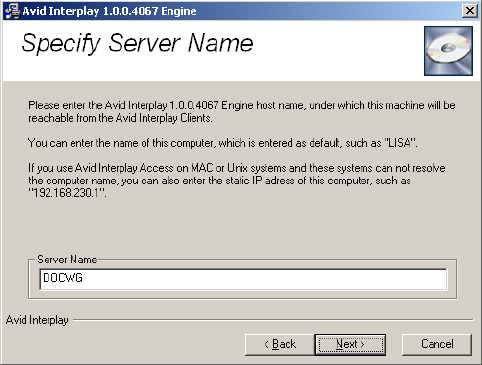The height and width of the screenshot is (365, 482).
Task: Focus the Server Name text field
Action: [x=243, y=279]
